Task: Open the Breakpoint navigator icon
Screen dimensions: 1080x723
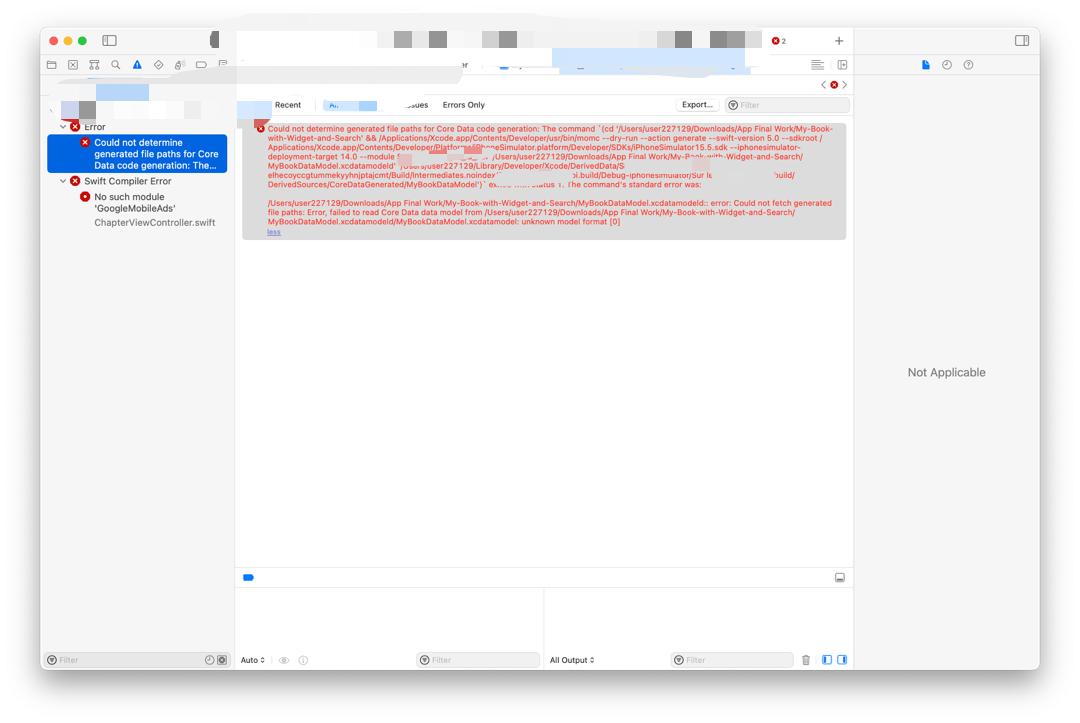Action: coord(201,65)
